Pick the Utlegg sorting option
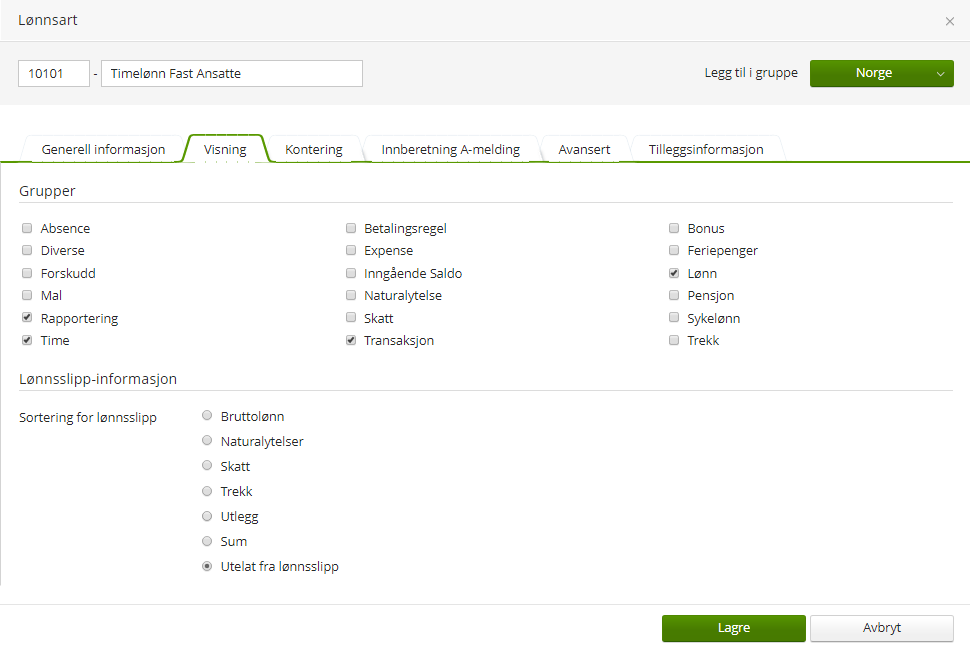Screen dimensions: 970x649 (x=207, y=516)
